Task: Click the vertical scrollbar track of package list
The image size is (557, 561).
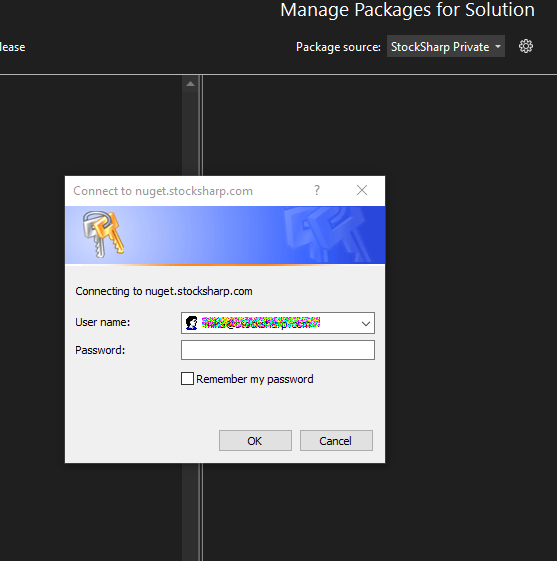Action: tap(190, 136)
